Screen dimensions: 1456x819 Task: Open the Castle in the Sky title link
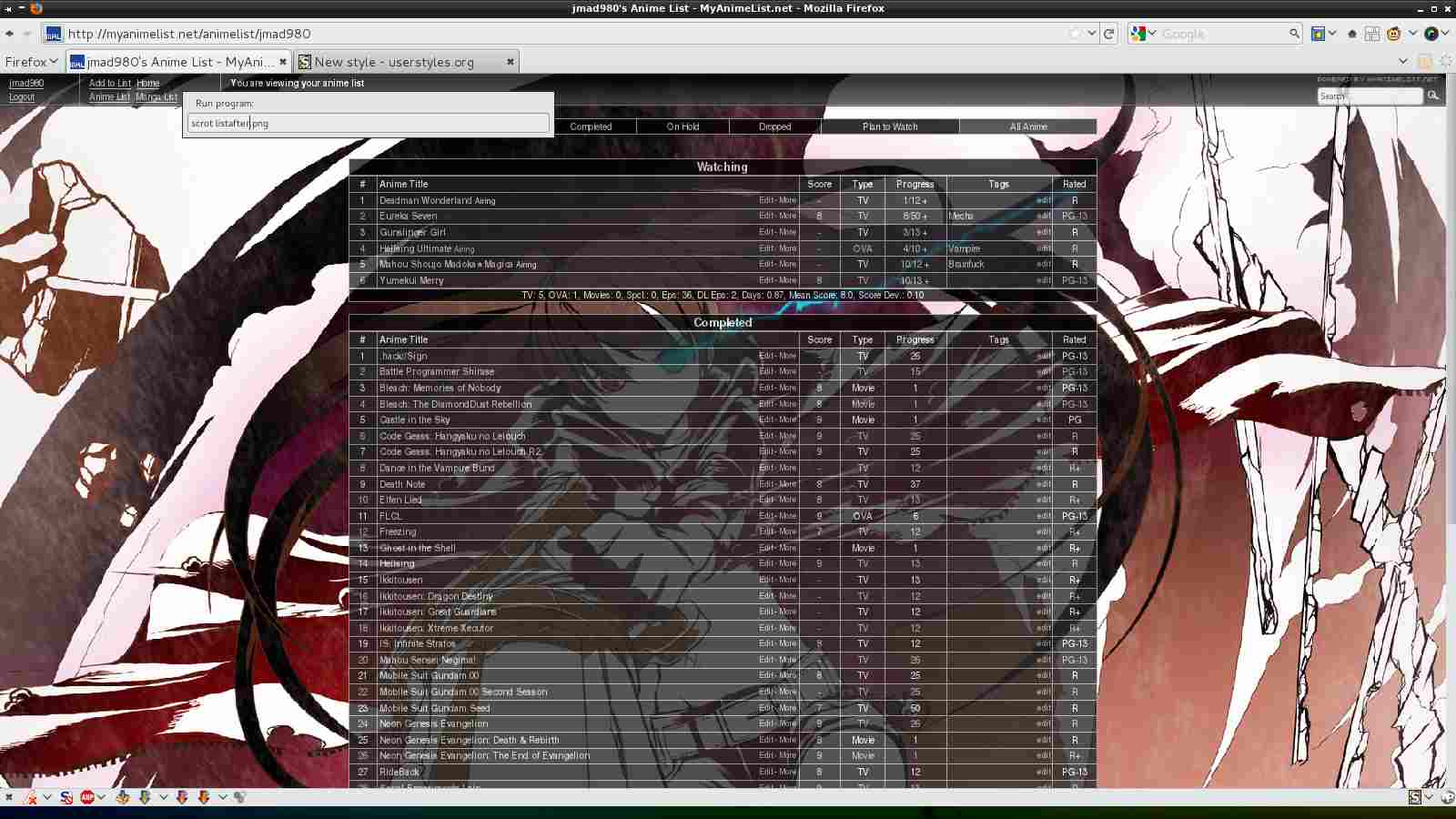click(x=415, y=420)
